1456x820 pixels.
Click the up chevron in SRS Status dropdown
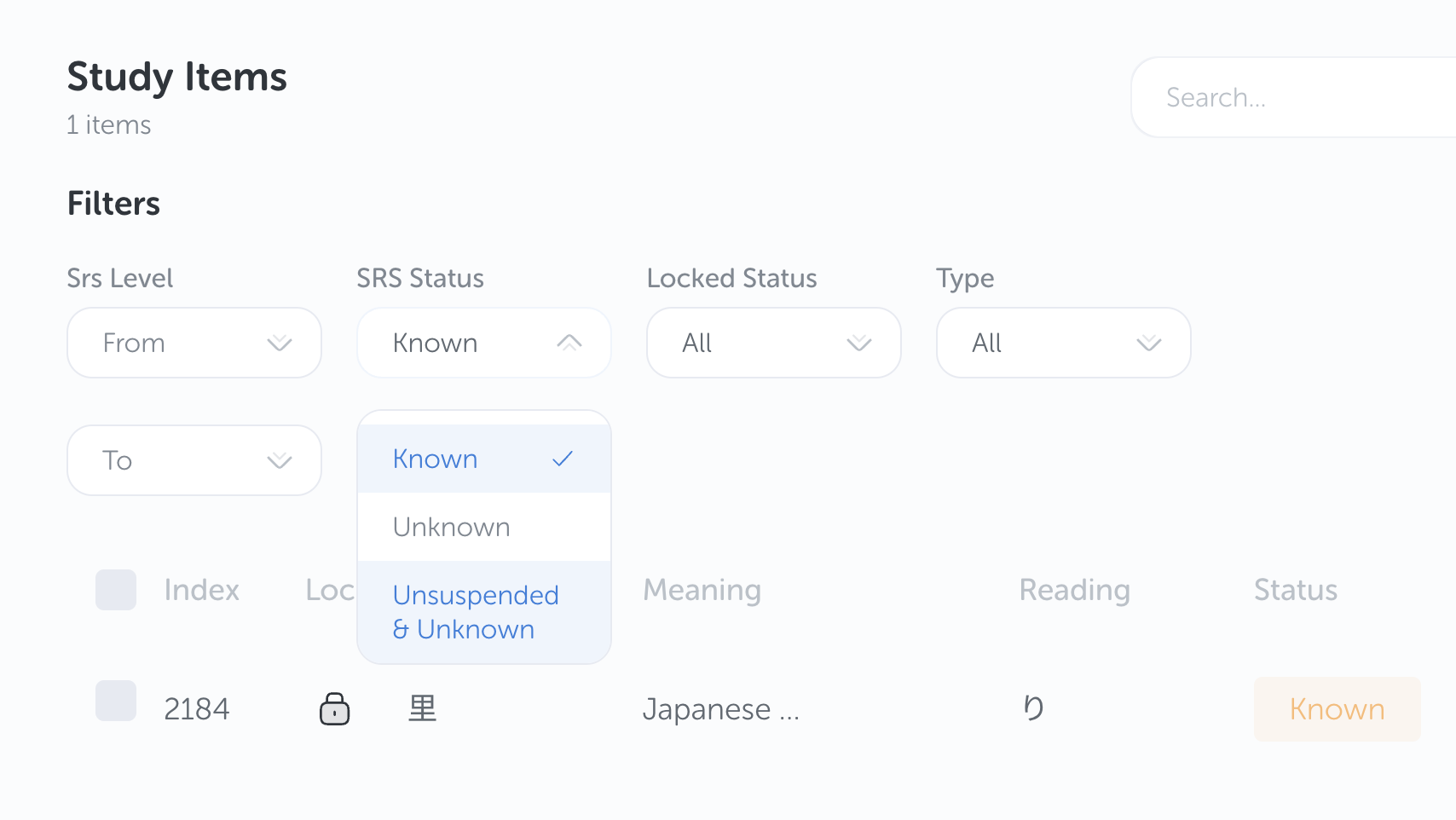[569, 343]
